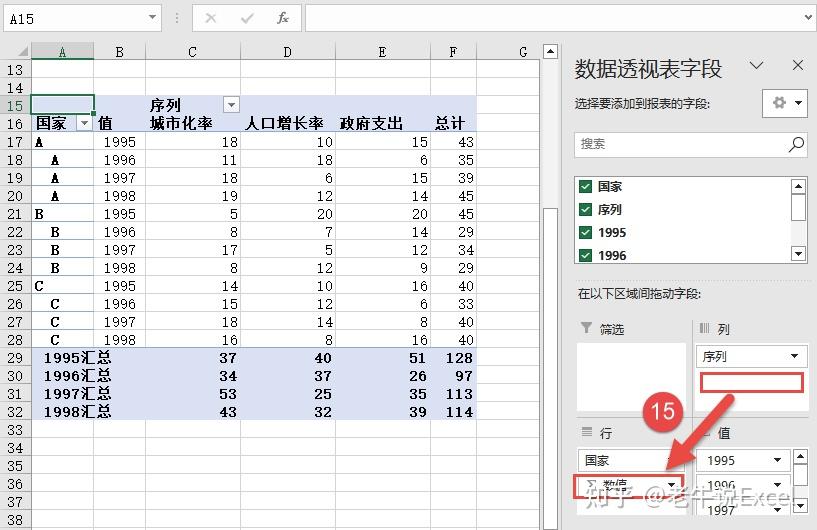Click the formula bar confirm checkmark icon
The width and height of the screenshot is (817, 530).
coord(247,19)
